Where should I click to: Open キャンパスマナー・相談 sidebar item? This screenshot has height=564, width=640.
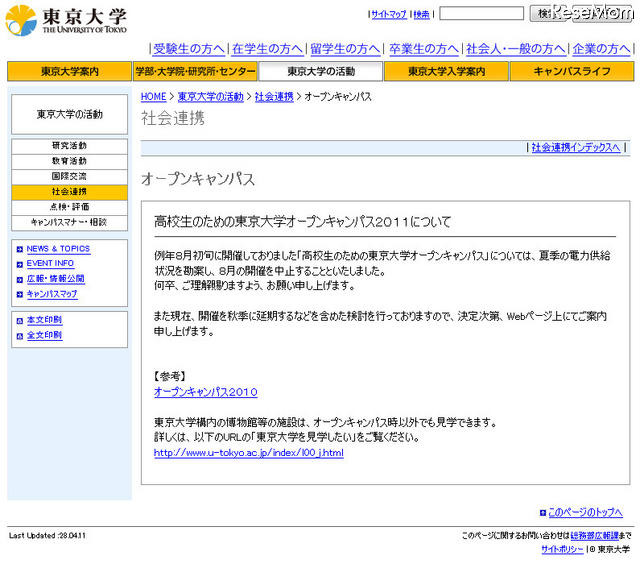69,222
